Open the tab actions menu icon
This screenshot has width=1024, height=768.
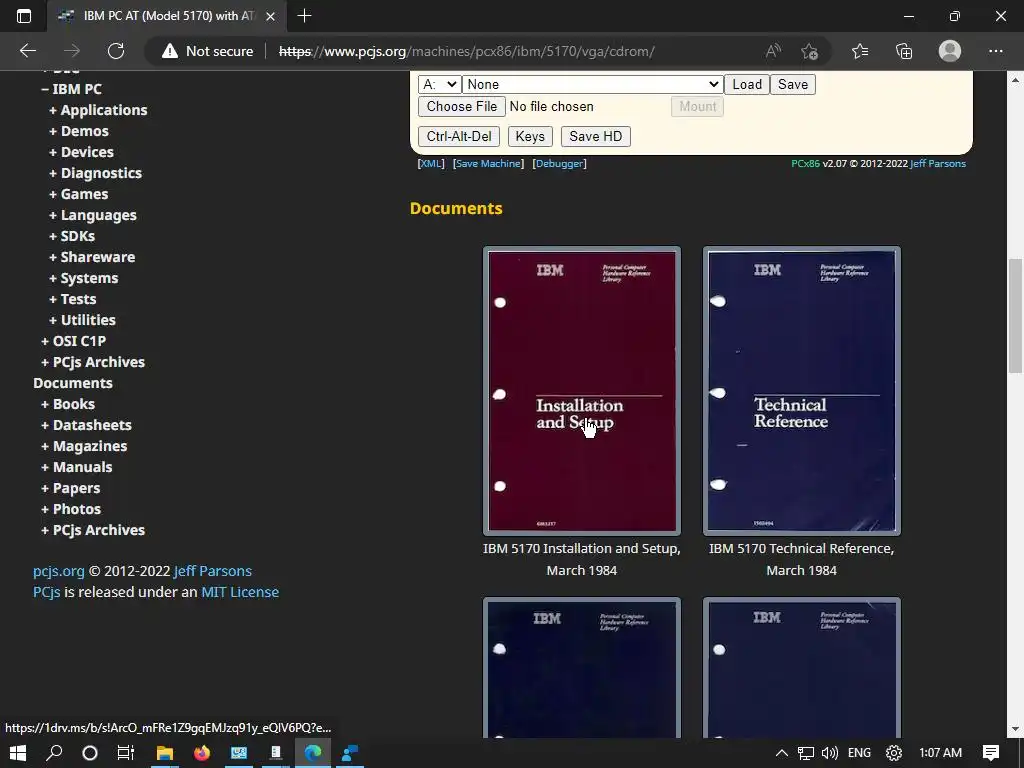24,16
